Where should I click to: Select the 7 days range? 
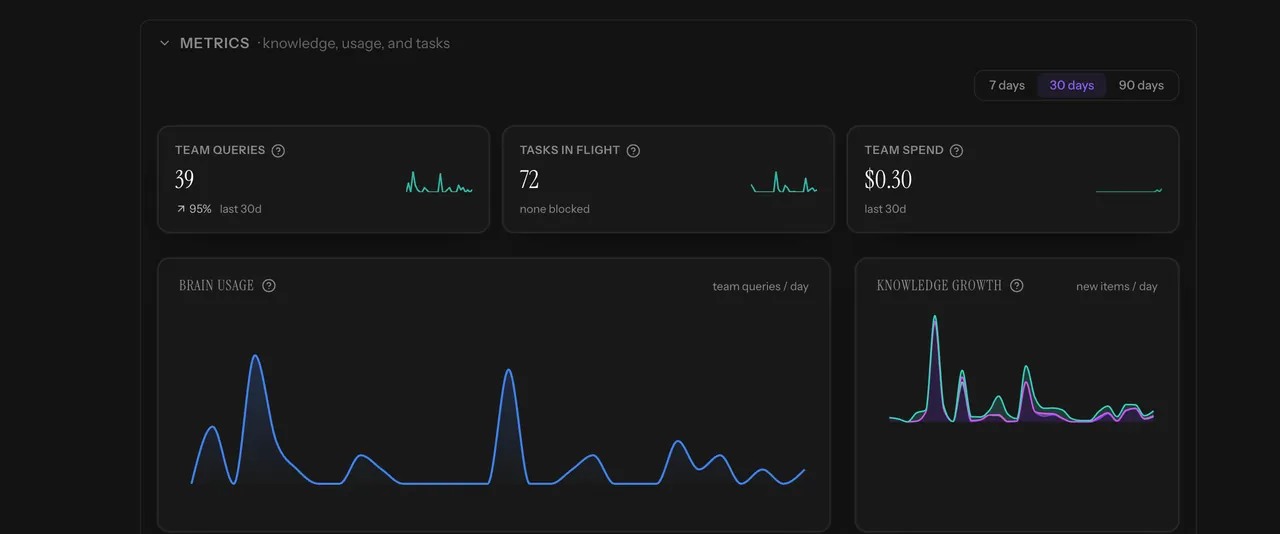[x=1007, y=85]
